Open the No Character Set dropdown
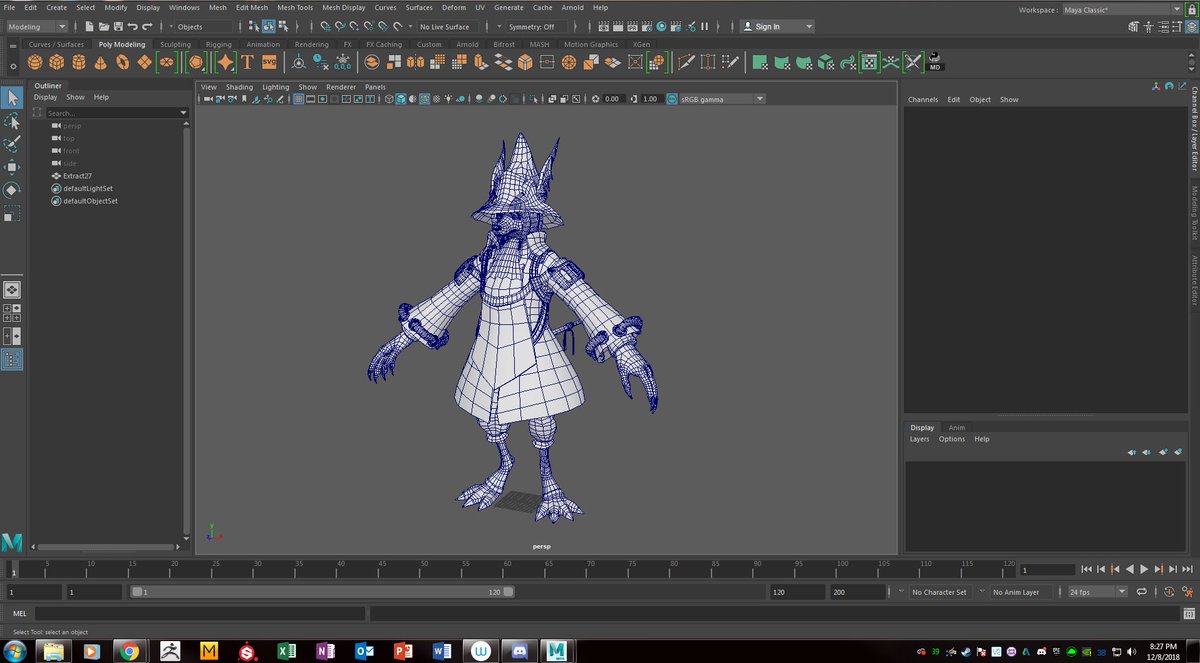The height and width of the screenshot is (663, 1200). (939, 592)
